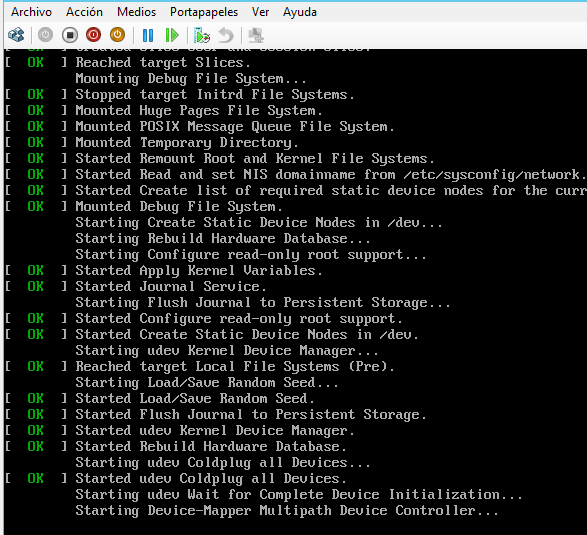The width and height of the screenshot is (587, 535).
Task: Click 'Starting Flush Journal to Persistent Storage...'
Action: [x=263, y=303]
